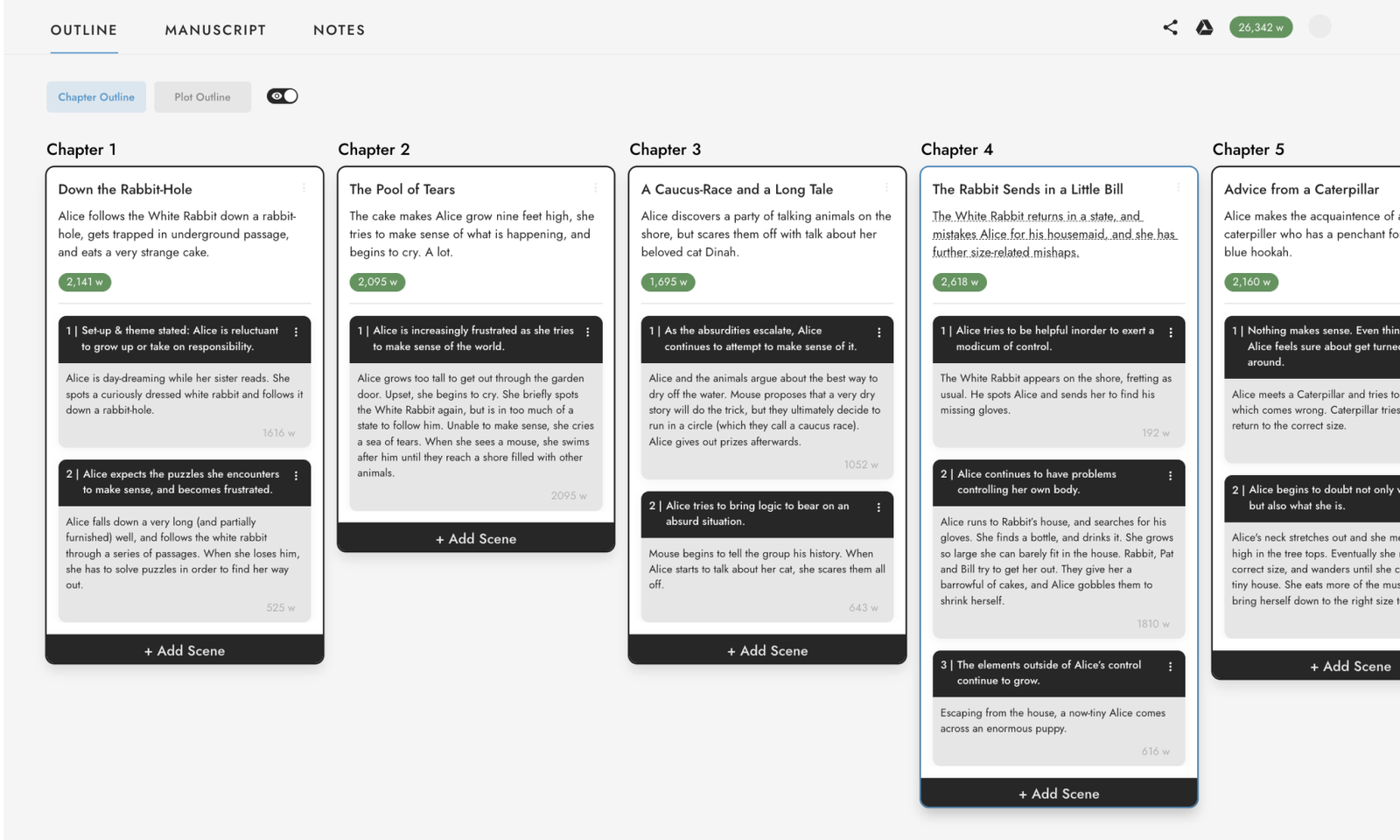
Task: Open the share icon in the top bar
Action: [x=1171, y=27]
